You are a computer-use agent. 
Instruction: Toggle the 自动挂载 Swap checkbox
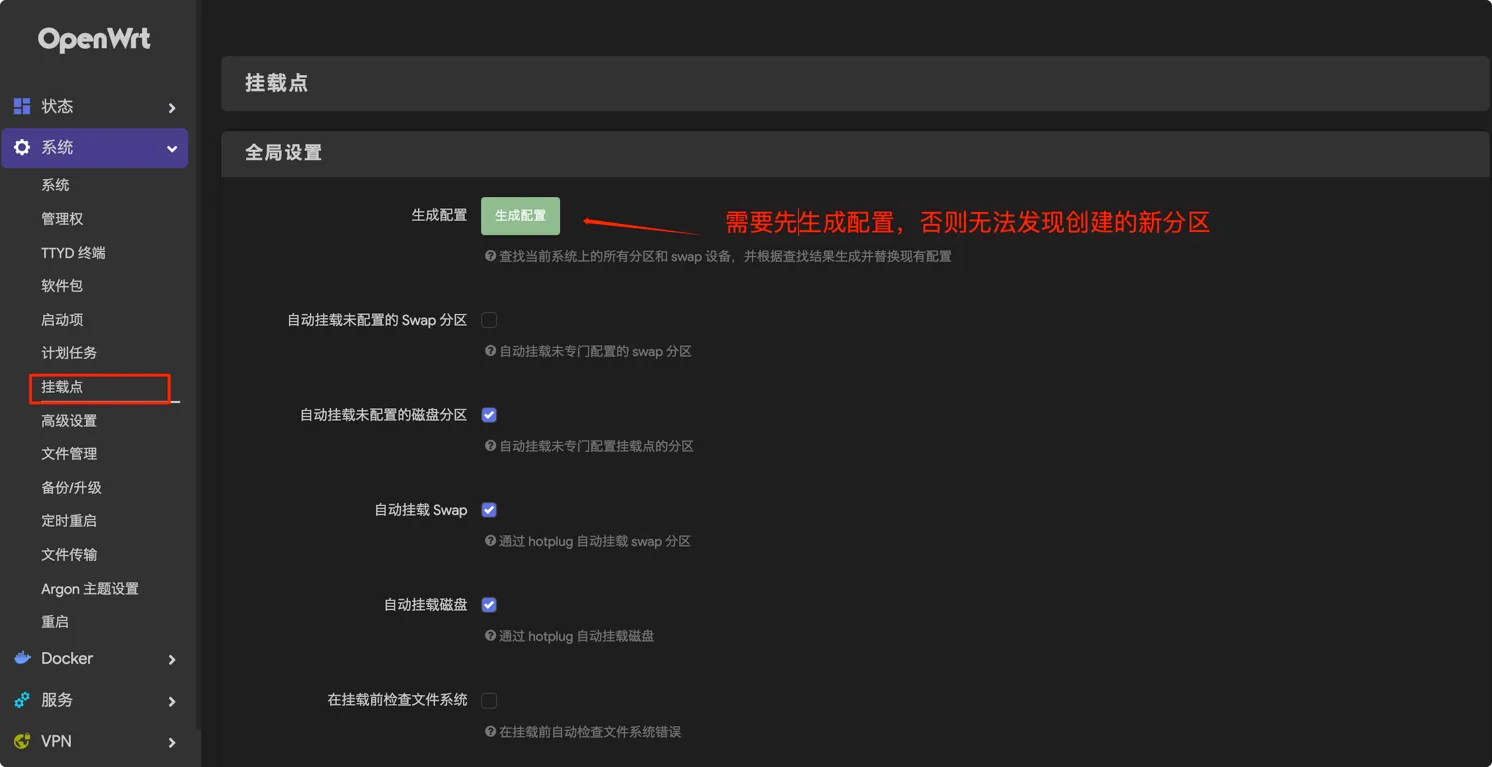pyautogui.click(x=489, y=510)
